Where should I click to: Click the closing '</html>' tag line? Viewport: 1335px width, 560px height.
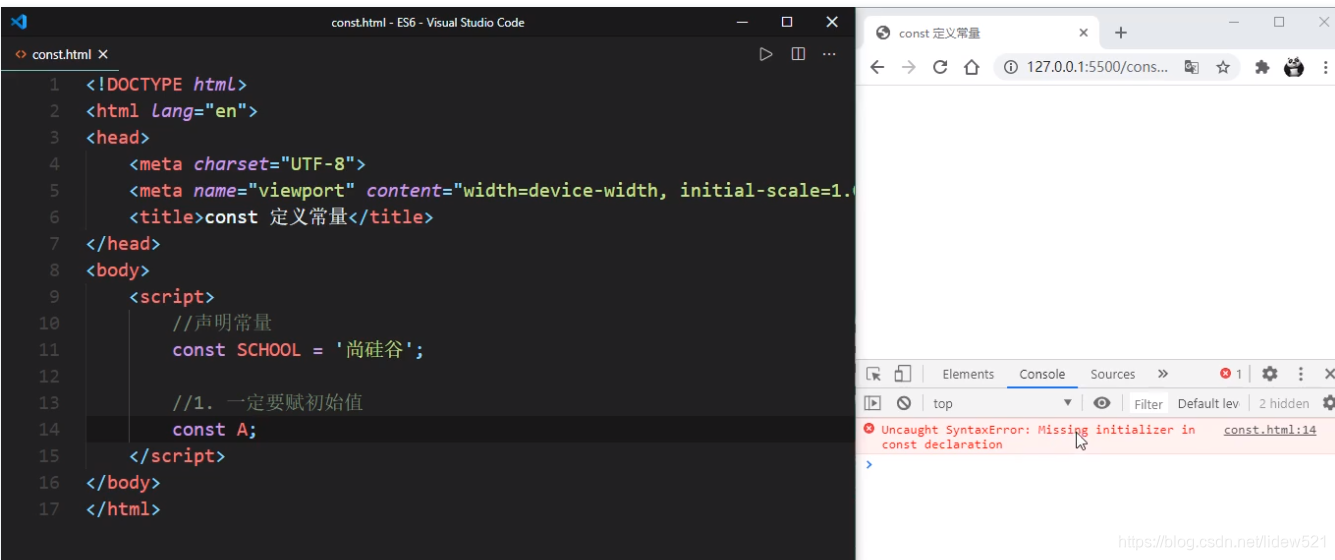click(x=123, y=509)
